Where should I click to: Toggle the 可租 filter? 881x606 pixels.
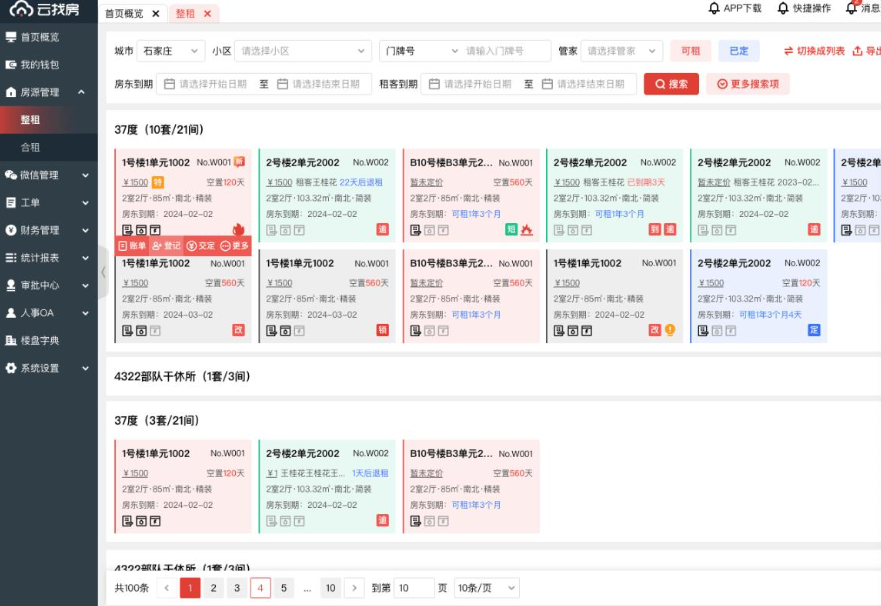point(691,51)
